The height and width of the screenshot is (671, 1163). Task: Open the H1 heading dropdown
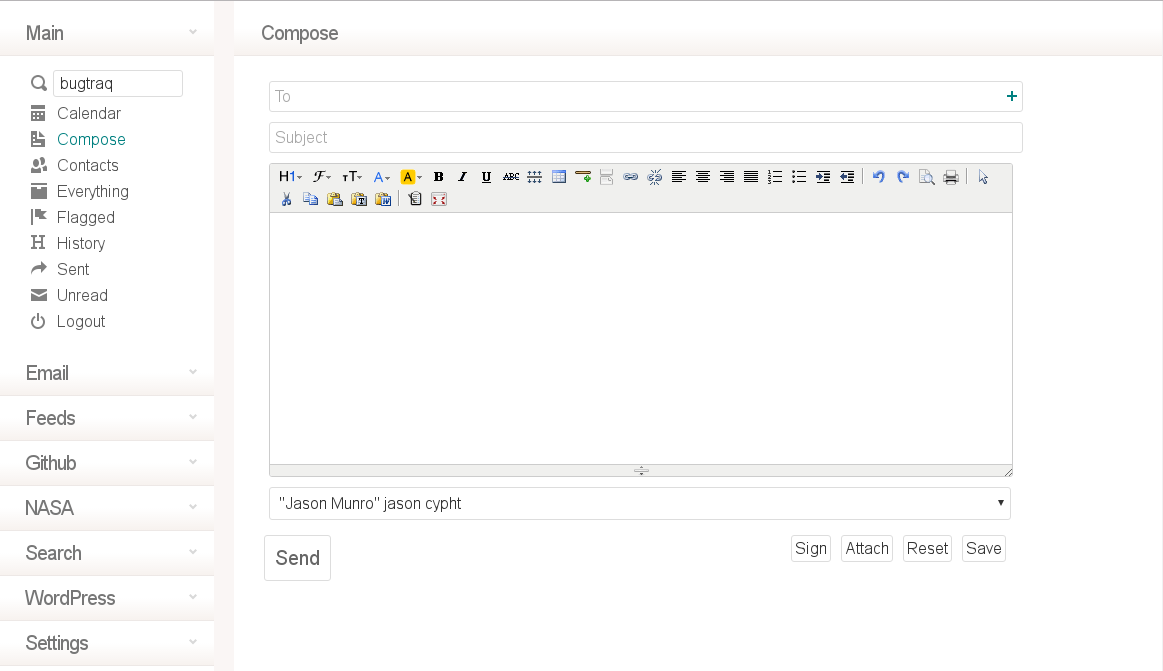point(290,177)
